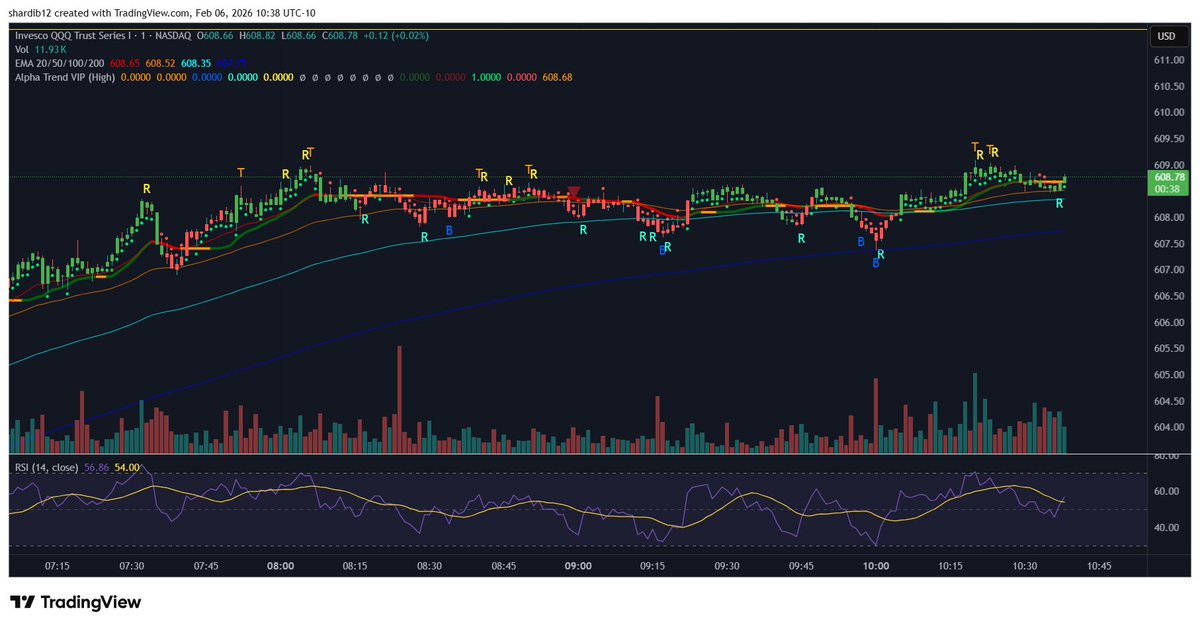The width and height of the screenshot is (1200, 627).
Task: Click the "10:30" time axis label
Action: [x=1026, y=565]
